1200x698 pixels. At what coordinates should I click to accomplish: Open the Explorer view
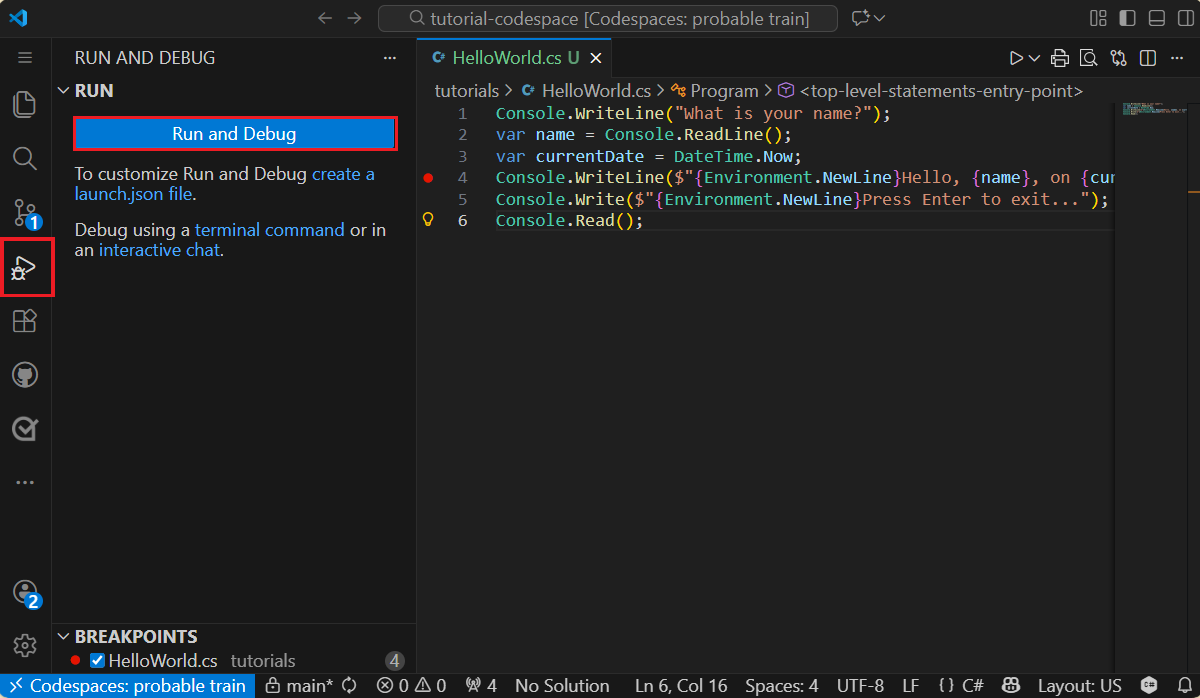click(x=24, y=104)
